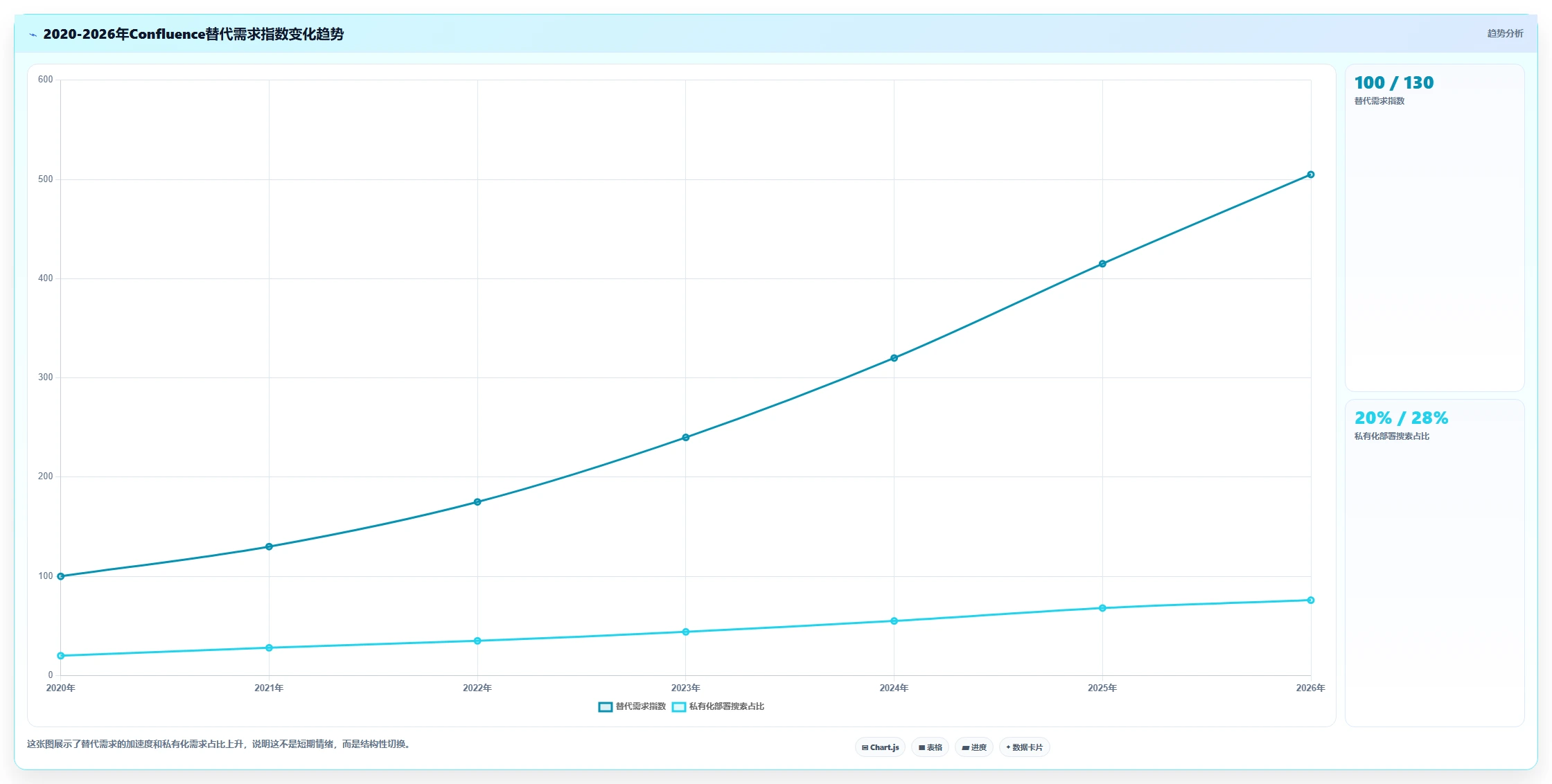Click the 20% / 28% stat value

(1401, 418)
